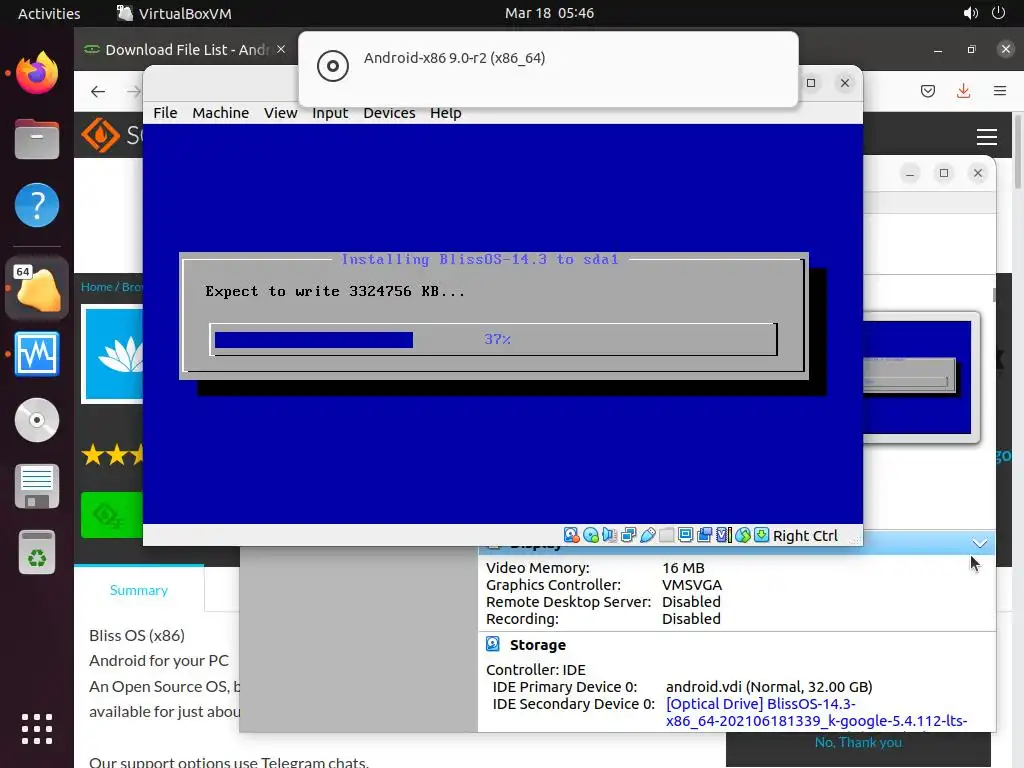Viewport: 1024px width, 768px height.
Task: Click the VM preview thumbnail in VirtualBox Manager
Action: click(921, 377)
